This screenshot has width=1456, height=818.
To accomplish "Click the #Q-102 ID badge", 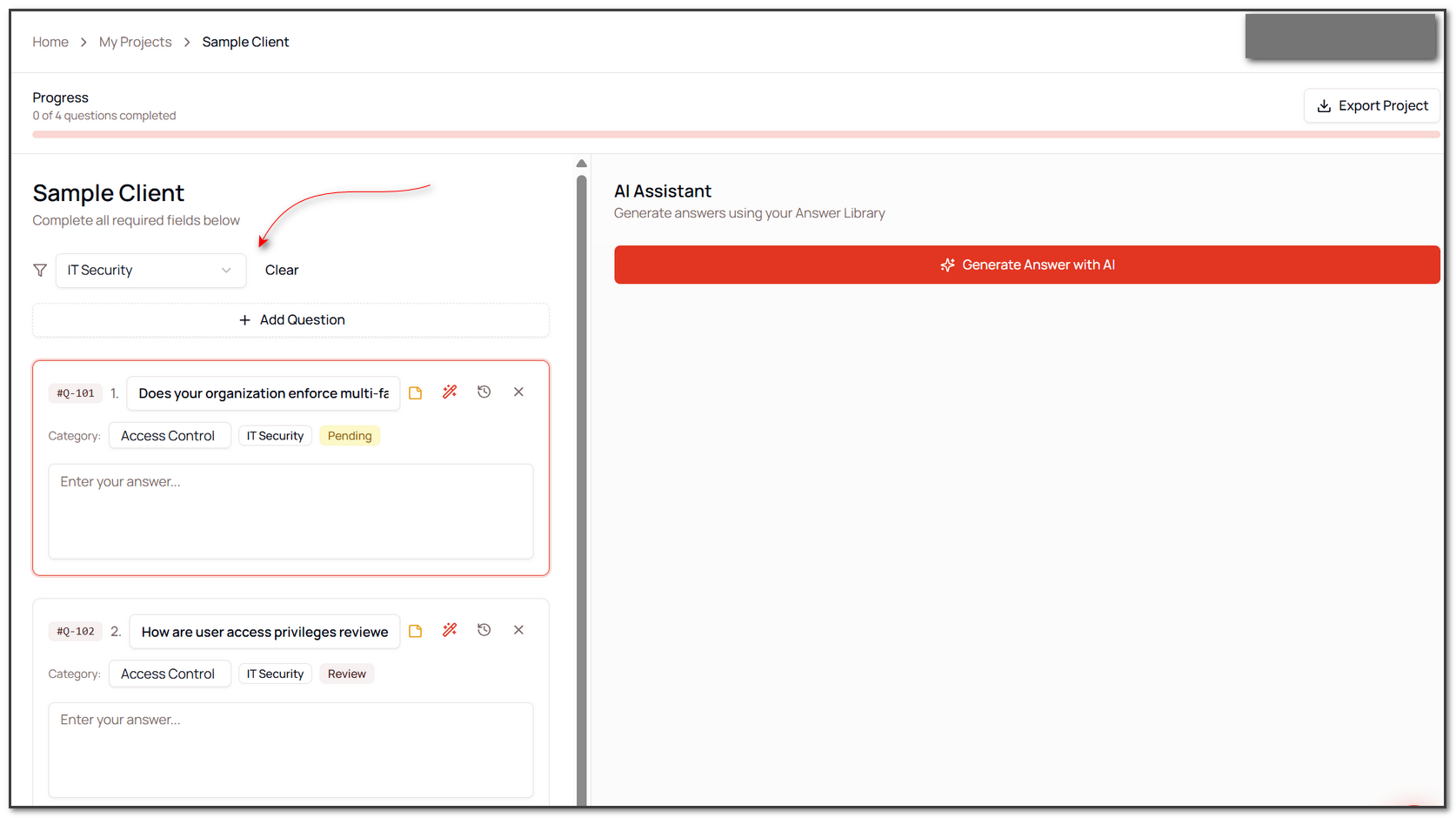I will point(76,632).
